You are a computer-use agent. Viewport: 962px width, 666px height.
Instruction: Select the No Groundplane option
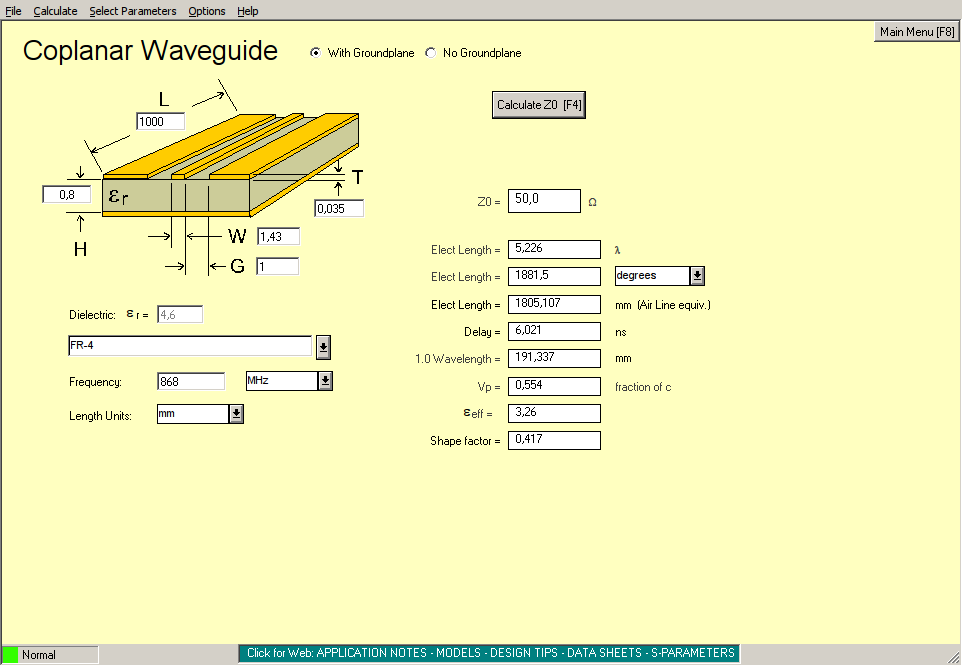431,53
